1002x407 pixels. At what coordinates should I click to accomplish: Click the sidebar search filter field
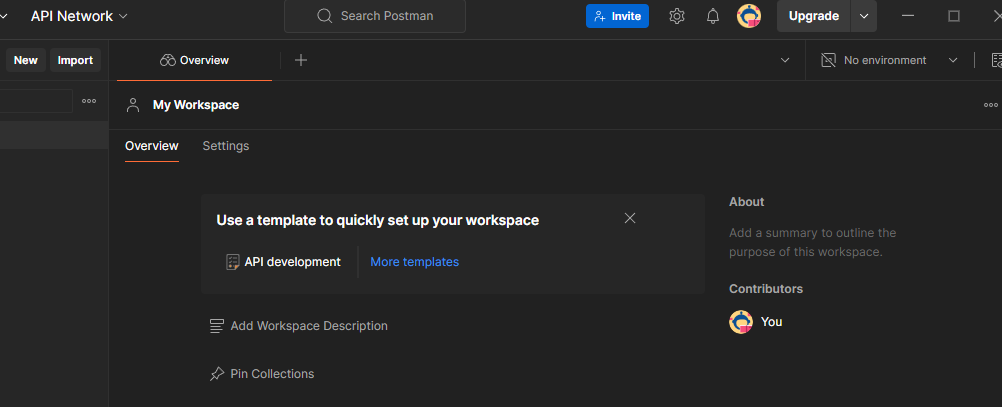pyautogui.click(x=36, y=101)
